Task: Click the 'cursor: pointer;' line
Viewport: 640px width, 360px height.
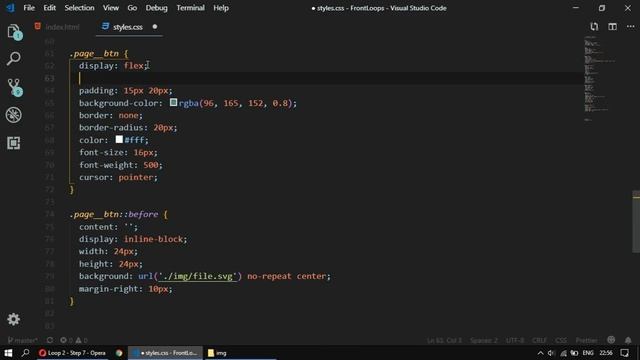Action: [x=118, y=178]
